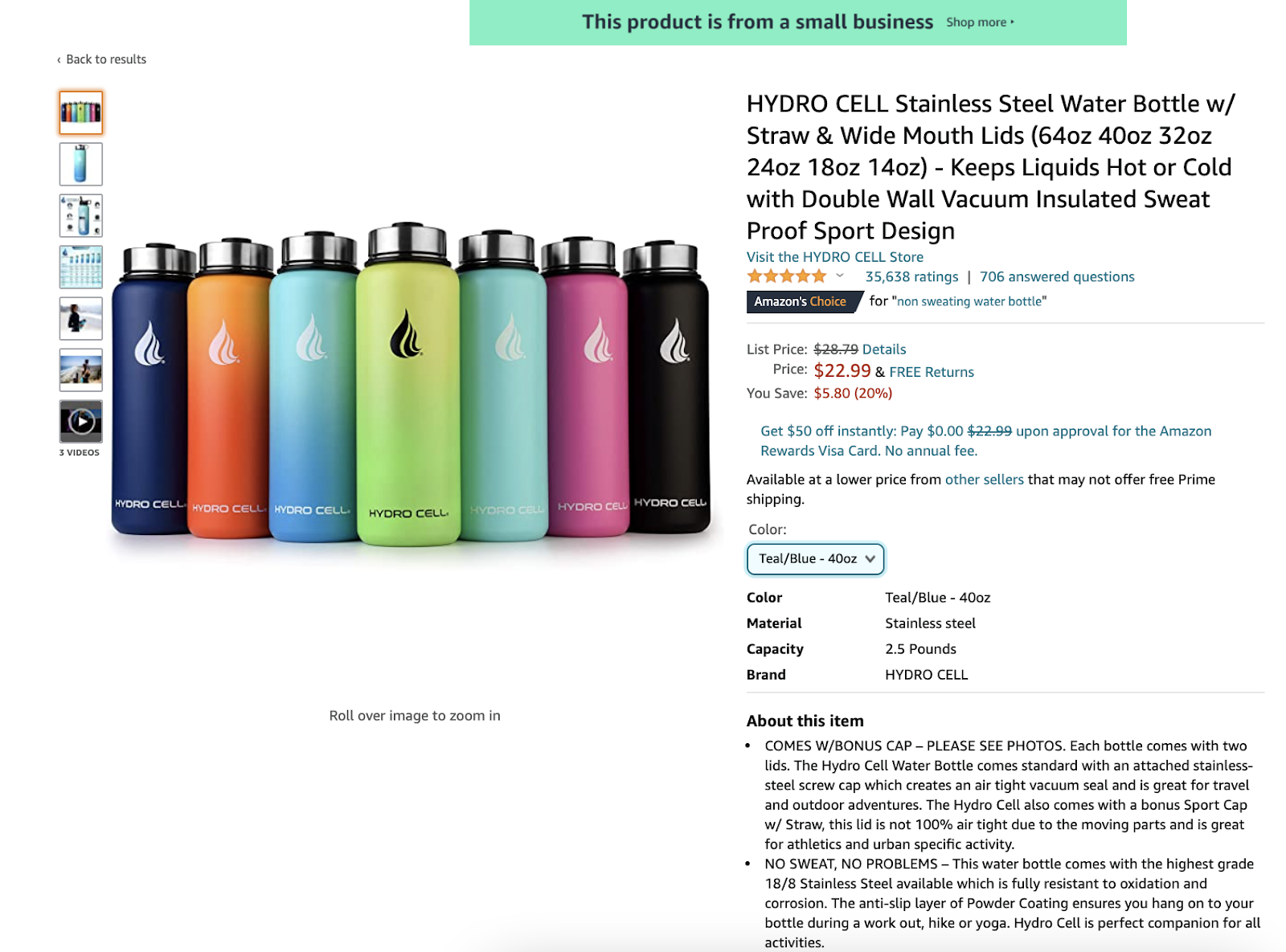This screenshot has width=1286, height=952.
Task: Select the single teal bottle thumbnail
Action: point(80,164)
